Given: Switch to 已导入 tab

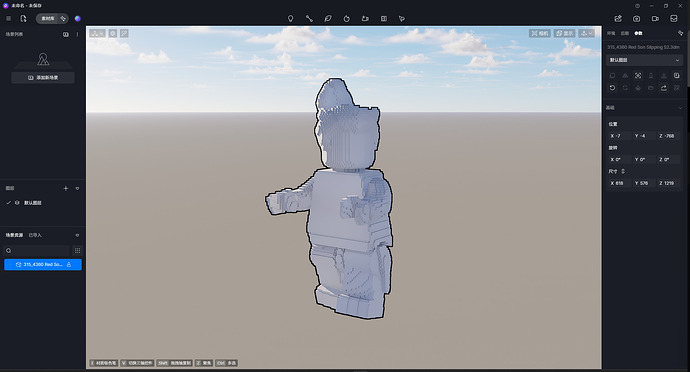Looking at the screenshot, I should [35, 235].
